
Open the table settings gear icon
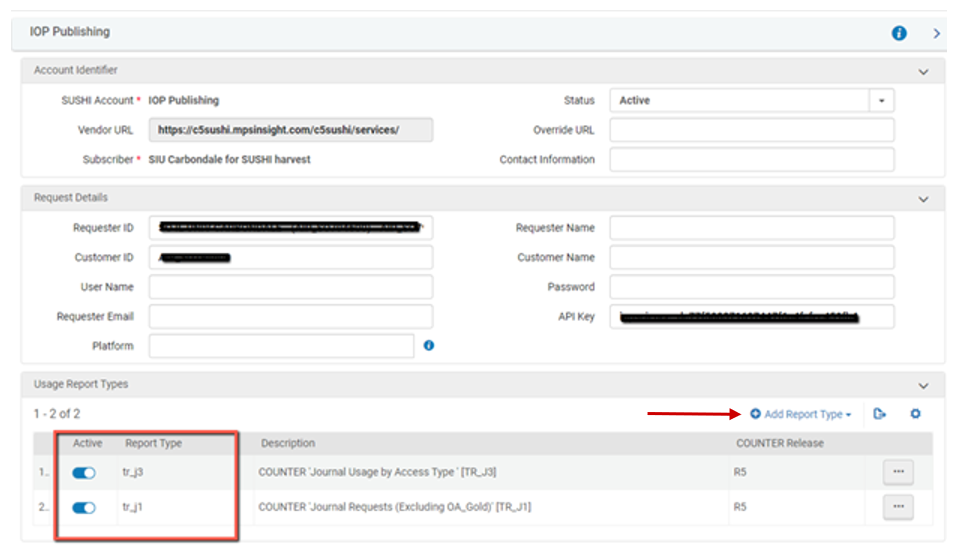coord(915,414)
